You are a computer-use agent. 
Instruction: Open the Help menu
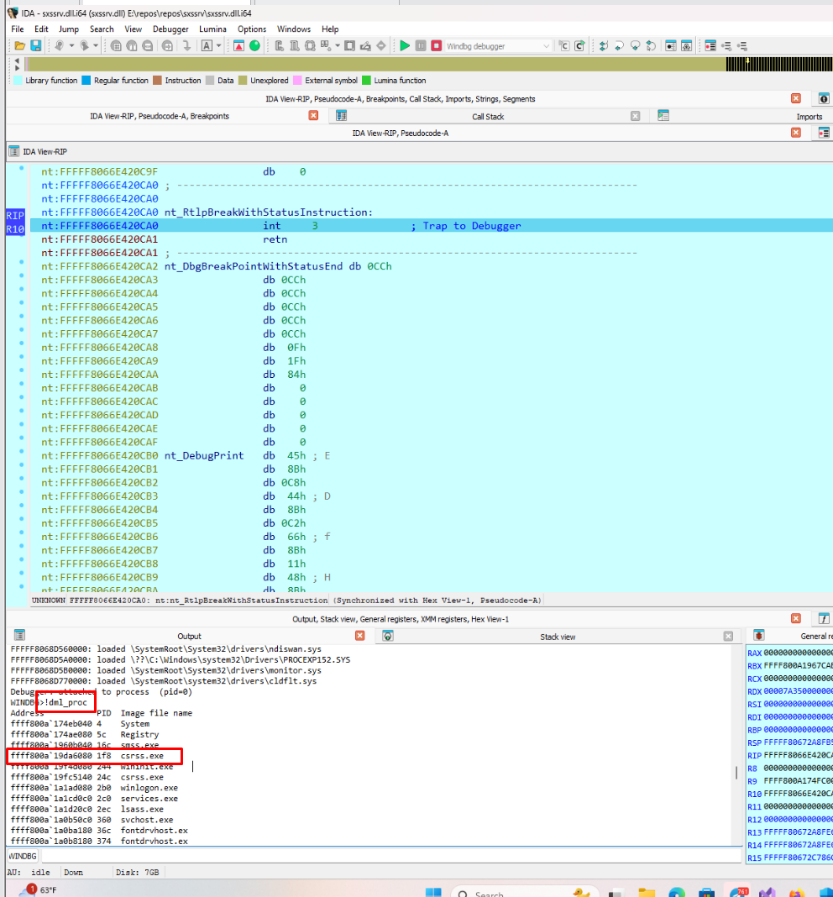pyautogui.click(x=330, y=29)
